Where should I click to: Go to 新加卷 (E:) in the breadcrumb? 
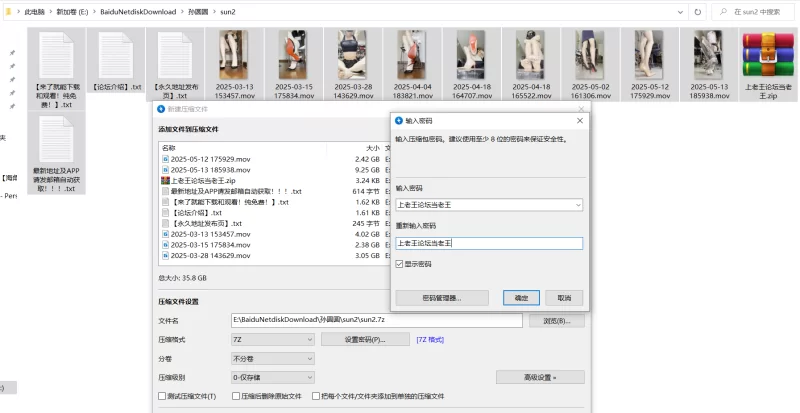click(x=72, y=12)
